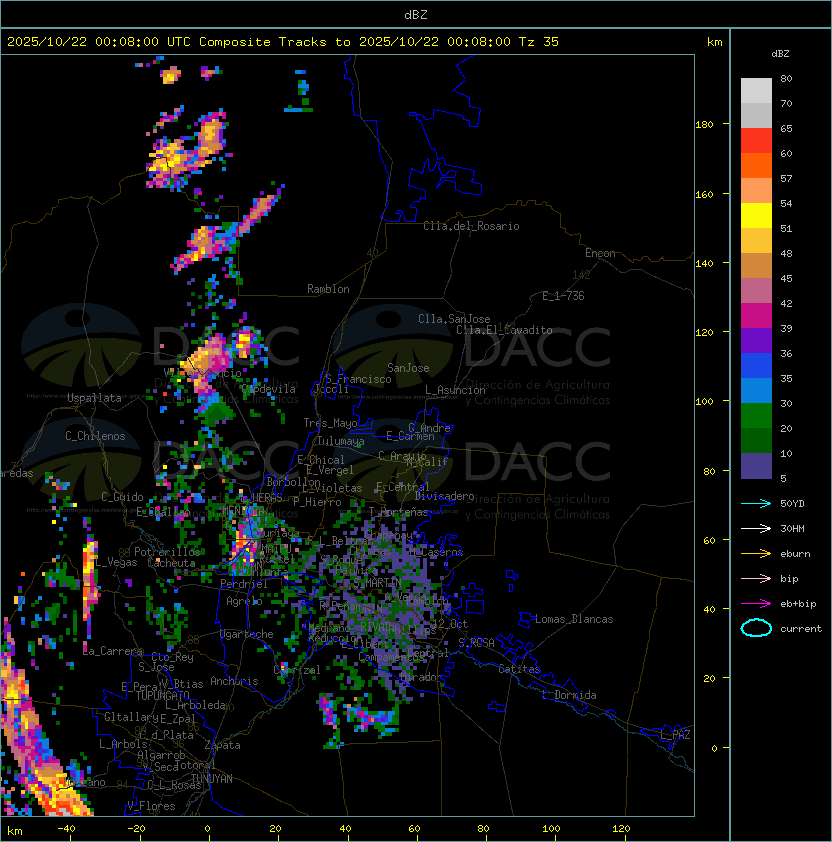Click the Anchoris location label
This screenshot has width=832, height=842.
click(x=234, y=681)
